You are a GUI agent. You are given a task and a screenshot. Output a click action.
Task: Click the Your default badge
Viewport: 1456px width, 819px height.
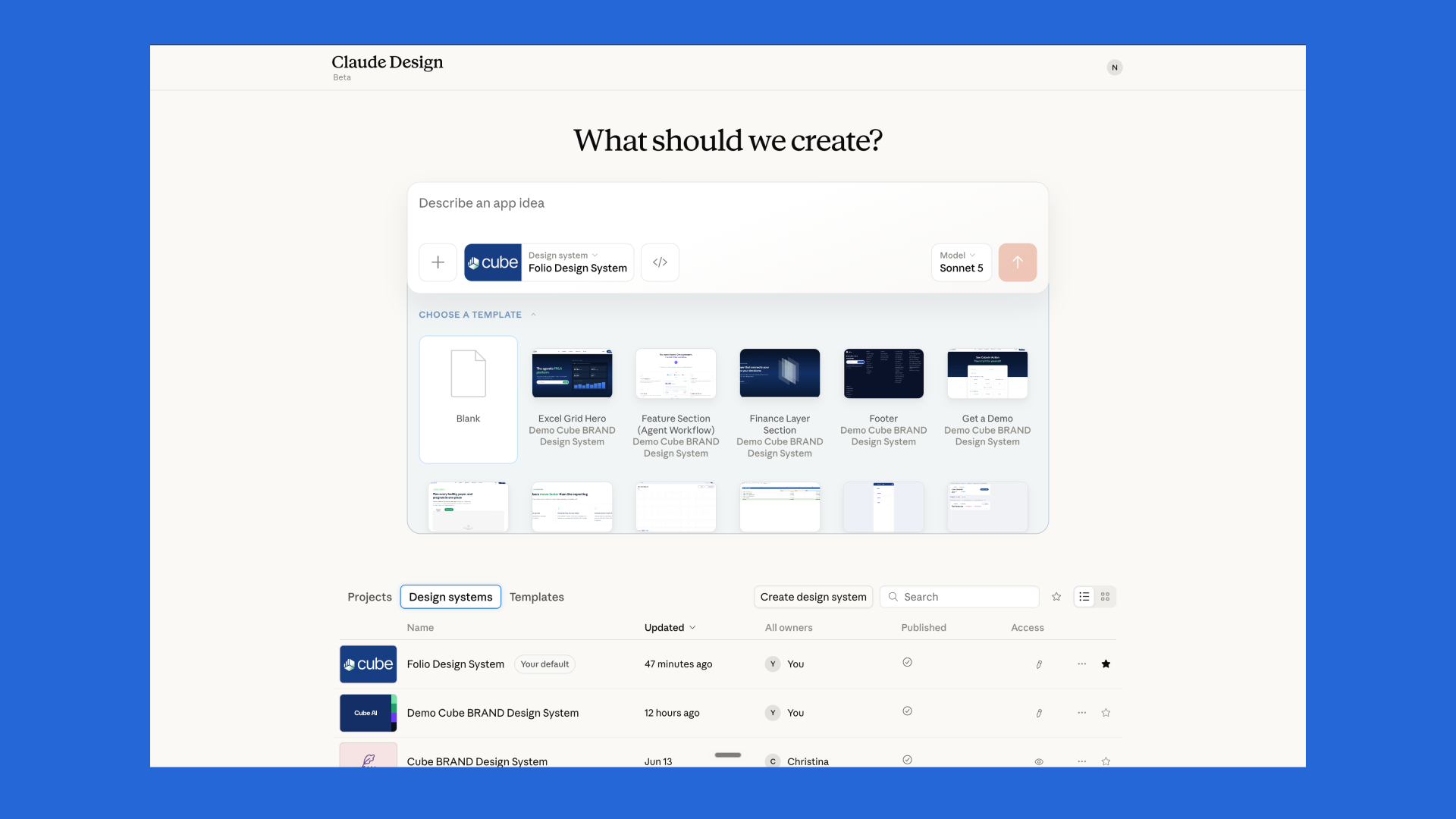(x=544, y=664)
